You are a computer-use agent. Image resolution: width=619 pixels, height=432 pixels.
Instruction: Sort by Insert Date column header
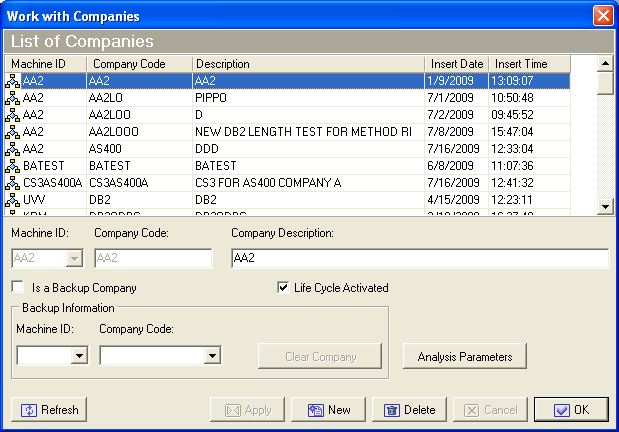click(x=457, y=64)
